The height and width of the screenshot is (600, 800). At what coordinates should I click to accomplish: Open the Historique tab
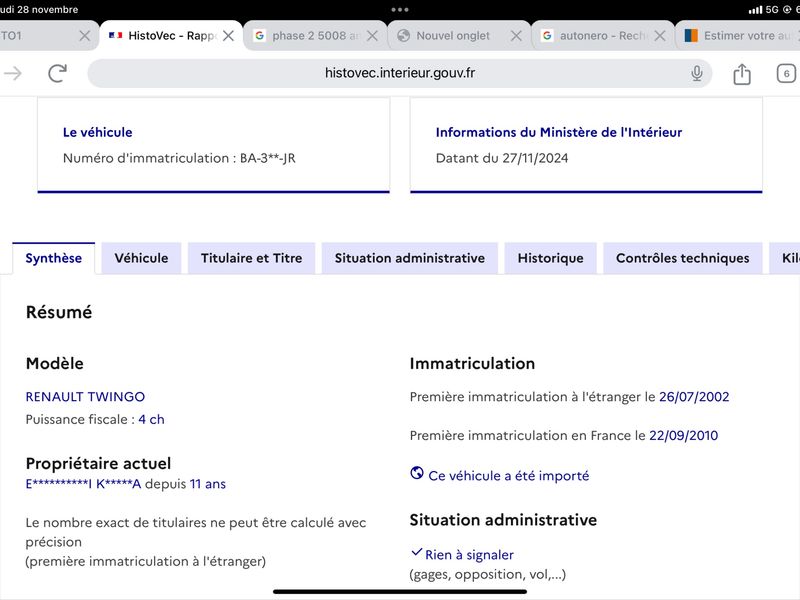point(551,258)
